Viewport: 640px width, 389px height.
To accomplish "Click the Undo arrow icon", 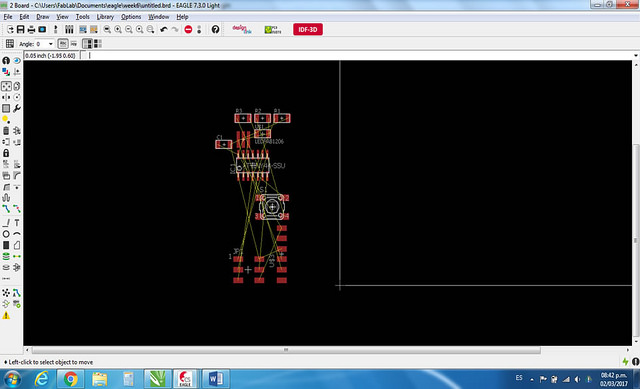I will 164,29.
